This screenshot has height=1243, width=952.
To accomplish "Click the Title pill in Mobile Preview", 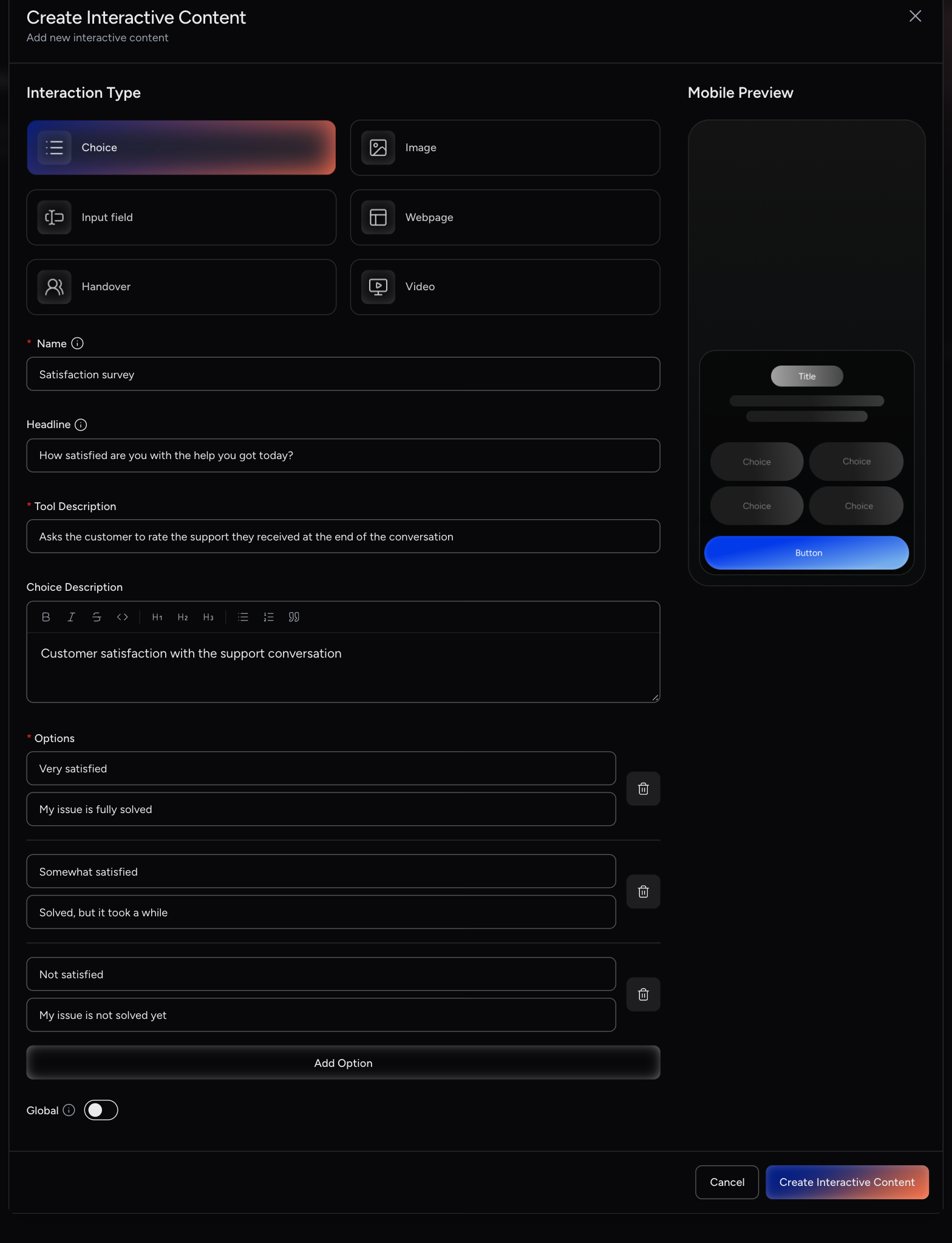I will 807,376.
